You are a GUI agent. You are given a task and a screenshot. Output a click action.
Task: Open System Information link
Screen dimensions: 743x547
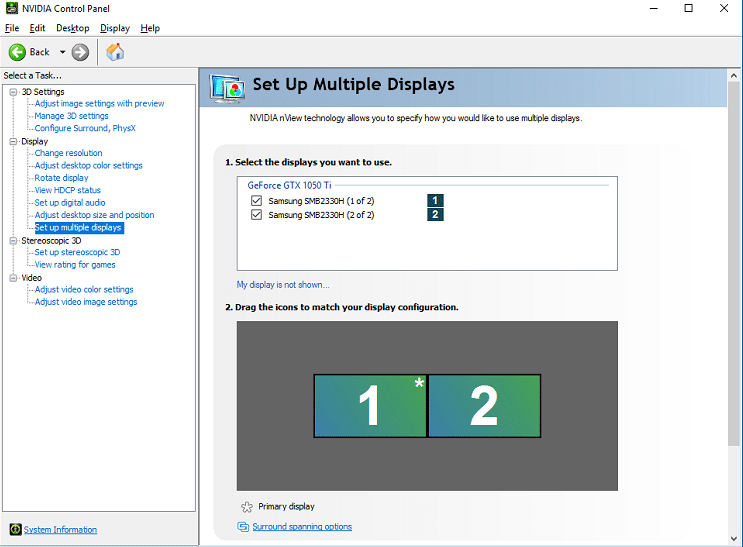(60, 530)
